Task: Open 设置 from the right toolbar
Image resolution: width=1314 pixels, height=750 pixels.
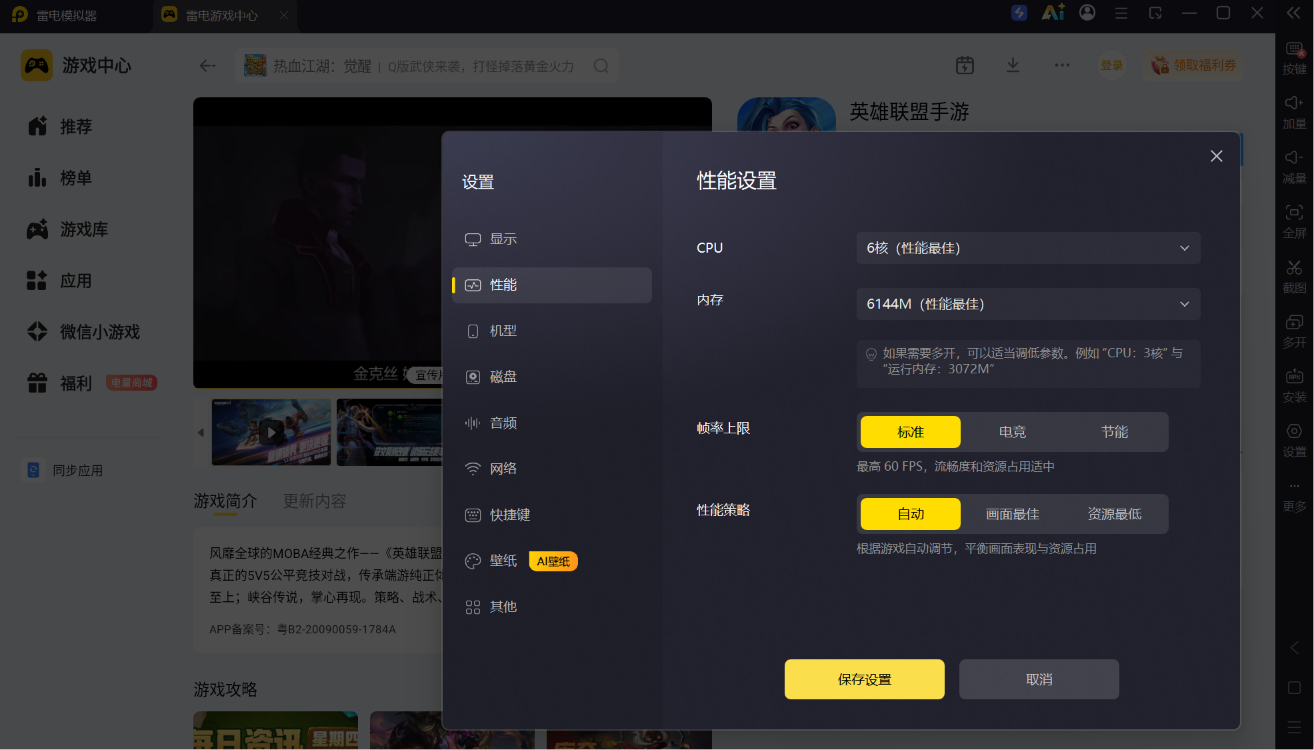Action: tap(1294, 441)
